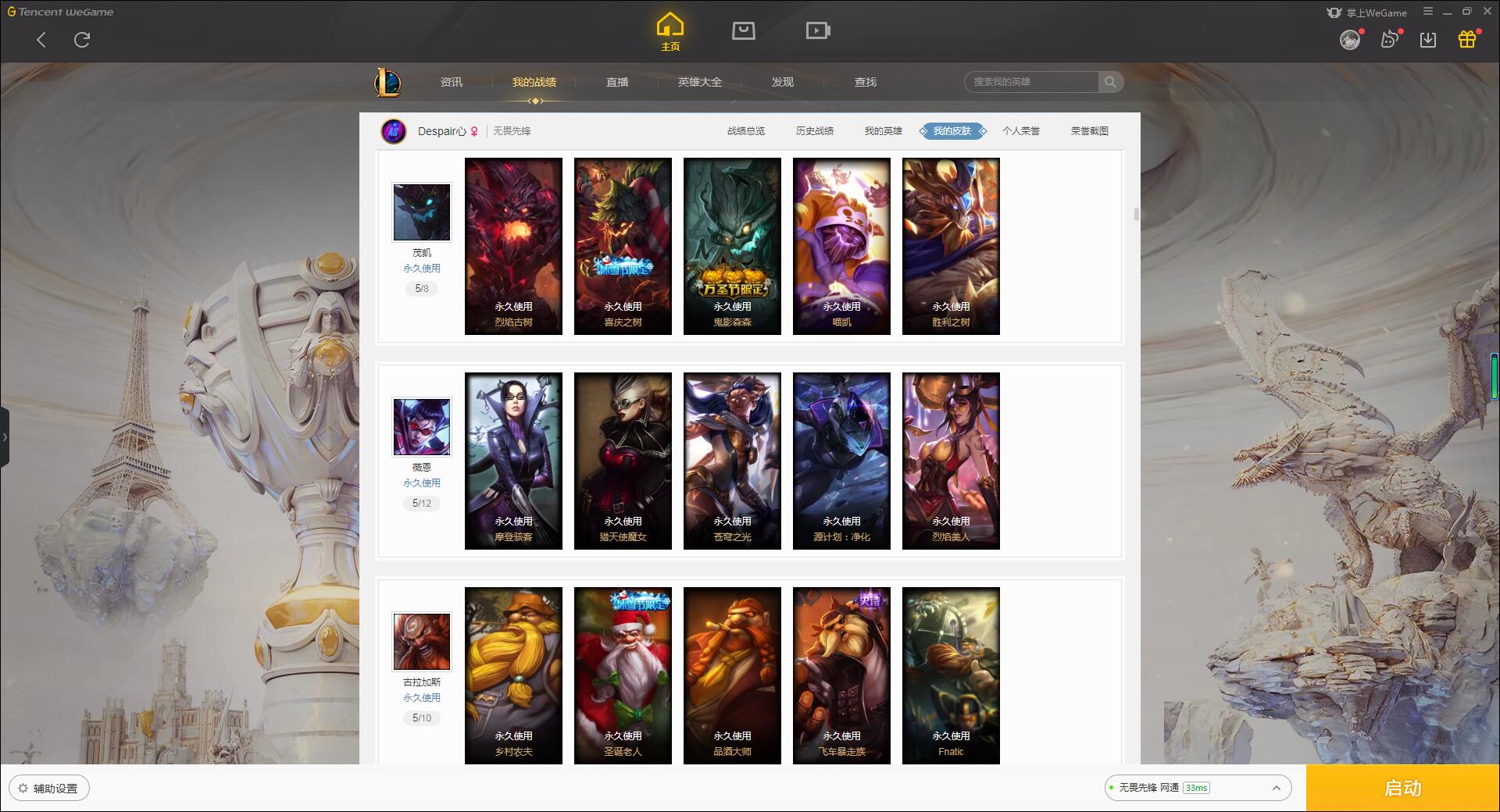Click the 5/8 skin count badge

pyautogui.click(x=422, y=289)
